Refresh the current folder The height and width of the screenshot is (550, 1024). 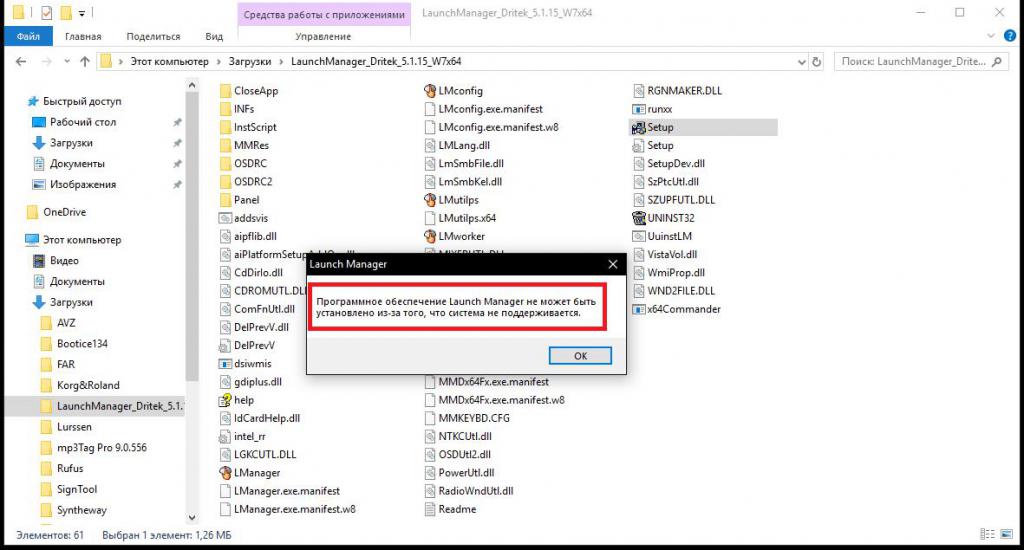816,62
